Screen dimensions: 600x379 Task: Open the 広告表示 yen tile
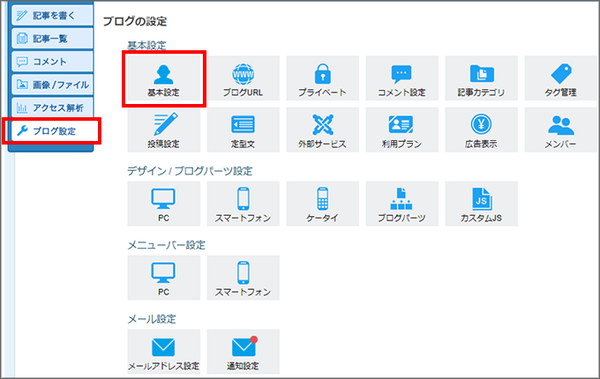click(481, 130)
